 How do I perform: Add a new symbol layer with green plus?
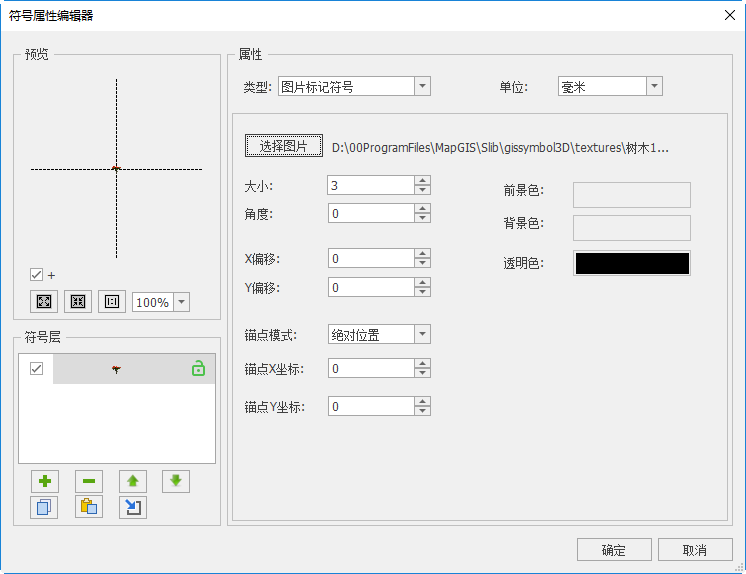click(x=44, y=481)
